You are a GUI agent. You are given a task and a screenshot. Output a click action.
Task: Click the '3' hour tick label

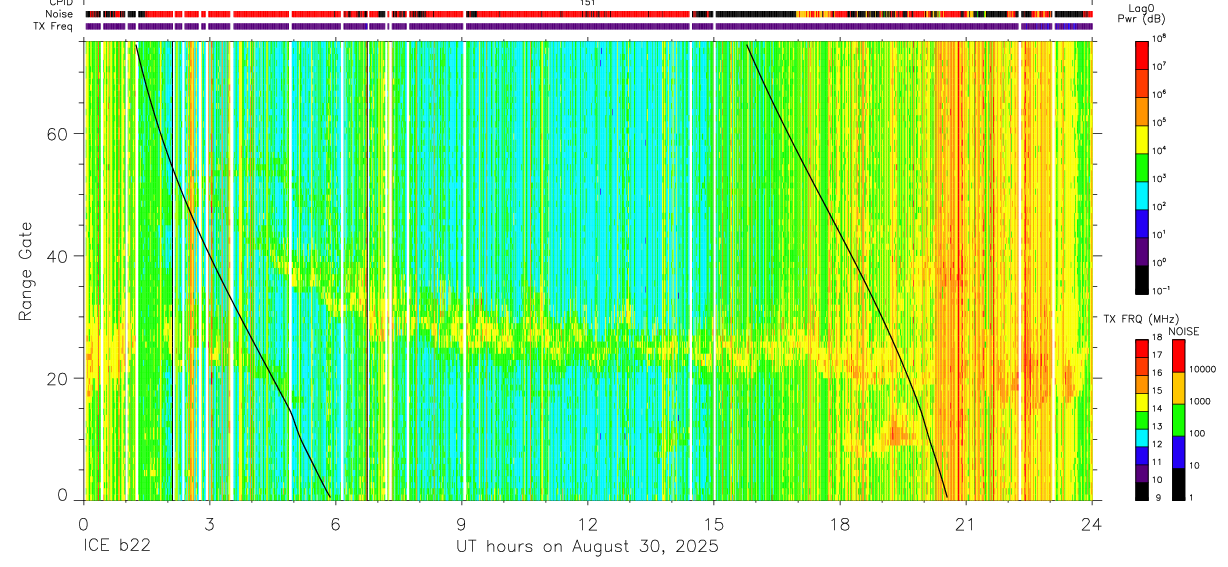pos(209,524)
